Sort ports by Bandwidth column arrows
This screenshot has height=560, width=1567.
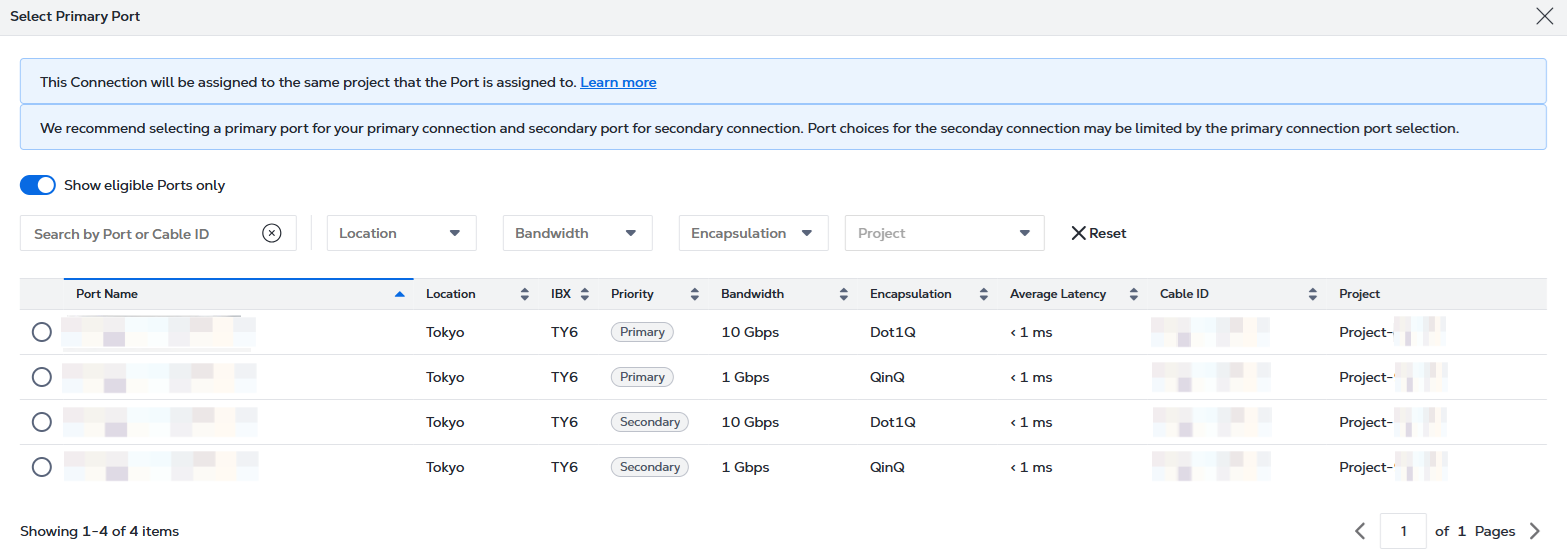point(844,294)
